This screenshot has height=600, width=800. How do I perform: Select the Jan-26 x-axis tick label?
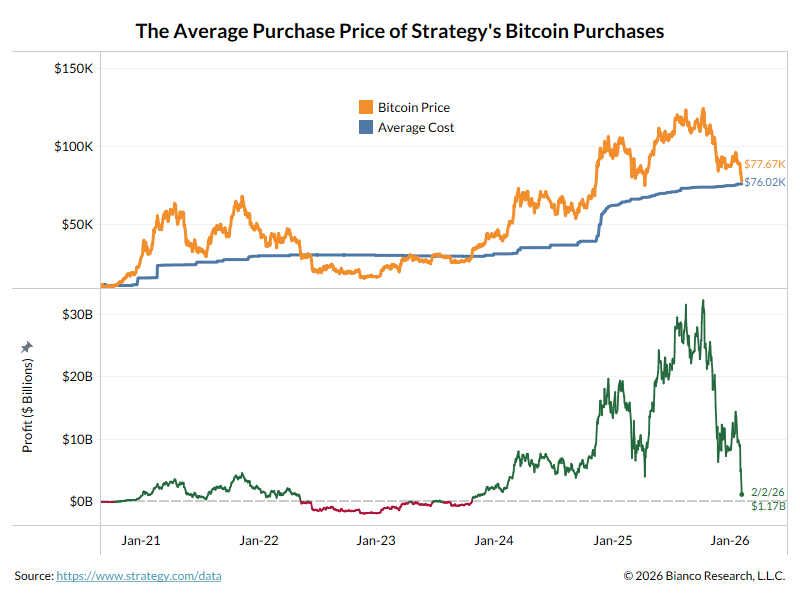(x=730, y=540)
